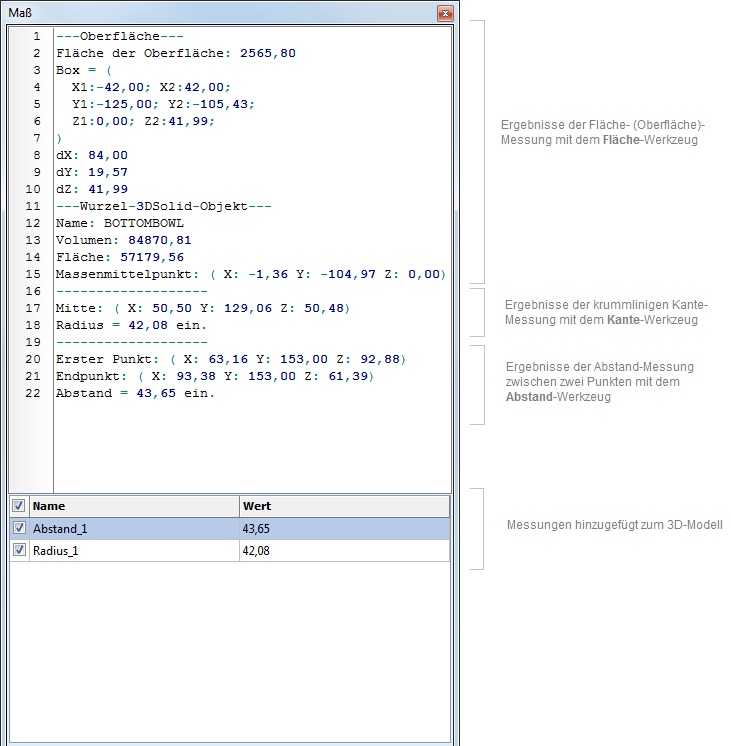
Task: Click the Volumen: 84870,81 line
Action: pos(124,240)
